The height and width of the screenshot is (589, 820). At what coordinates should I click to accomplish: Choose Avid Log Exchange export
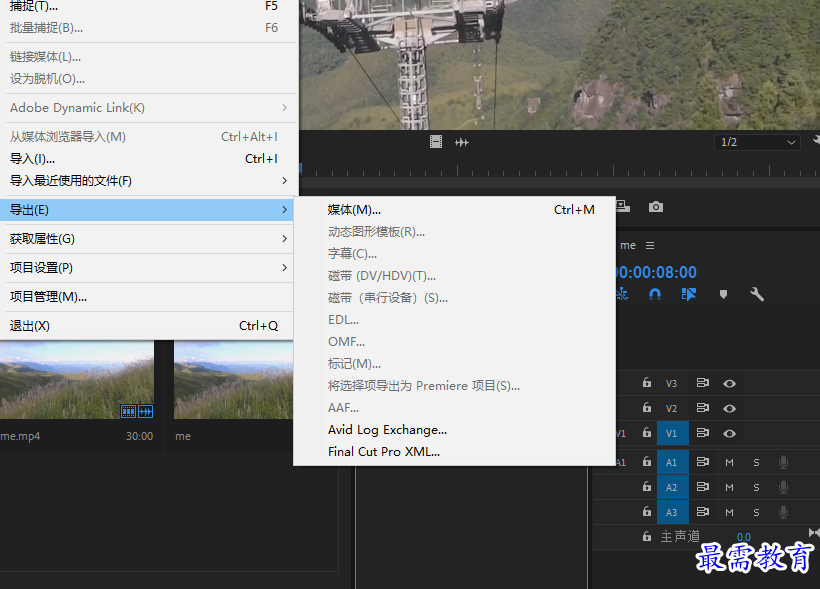point(454,429)
